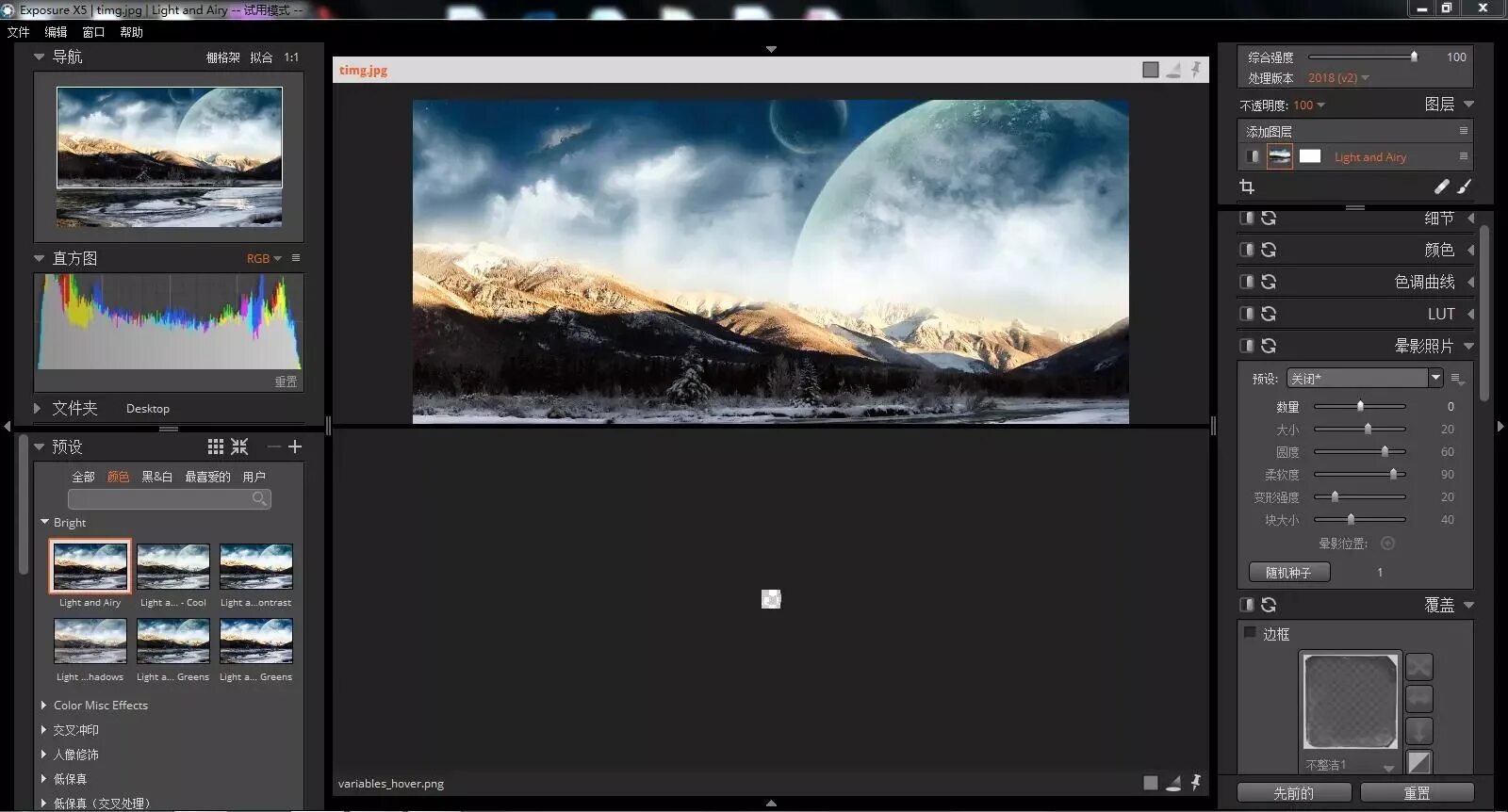
Task: Click the horizontal flip button beside border
Action: [x=1419, y=699]
